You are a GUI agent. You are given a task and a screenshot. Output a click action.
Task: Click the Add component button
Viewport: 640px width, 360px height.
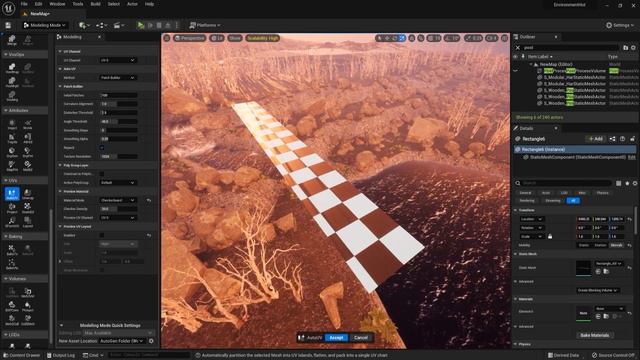point(595,139)
